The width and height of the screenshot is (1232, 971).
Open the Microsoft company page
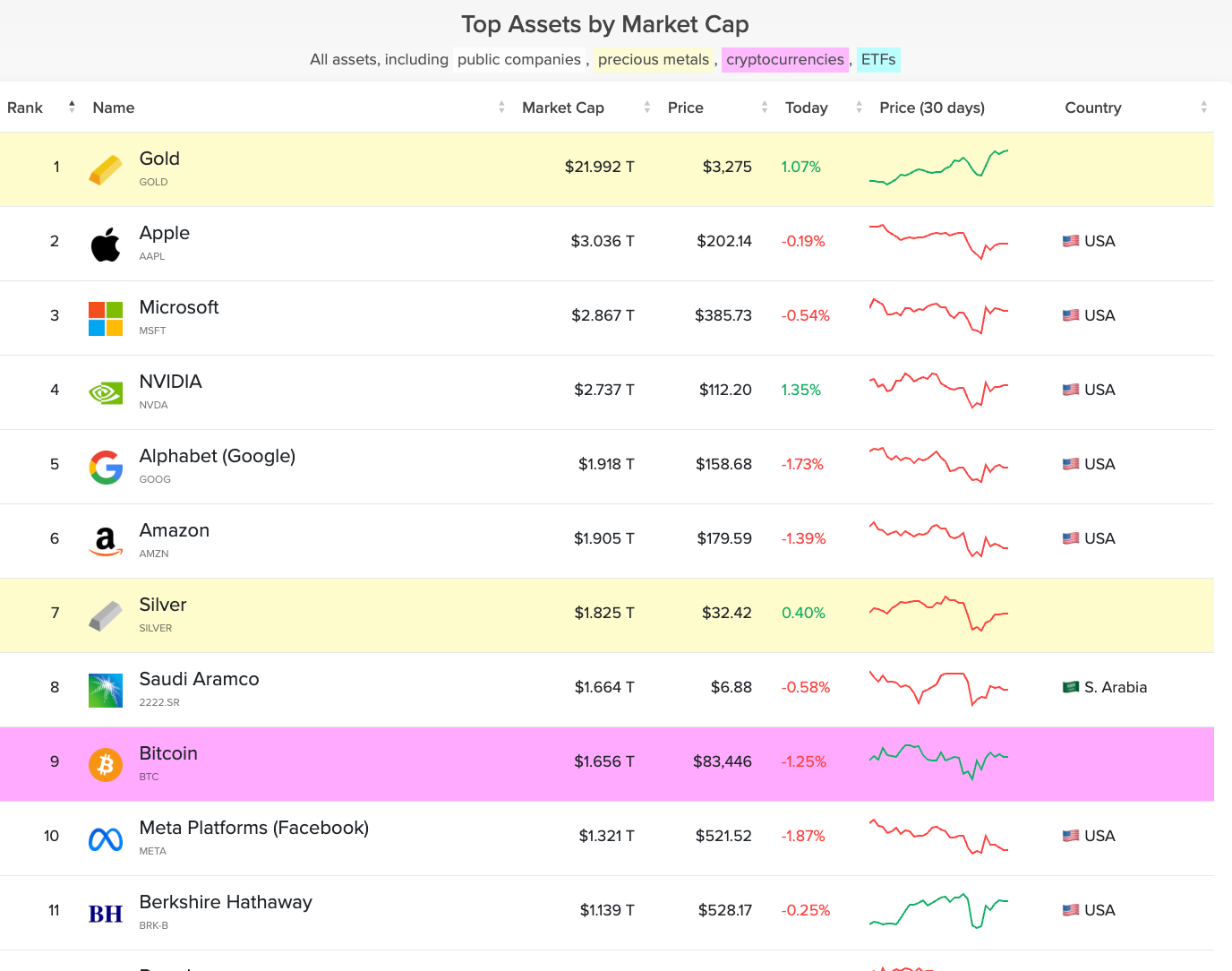pos(179,307)
